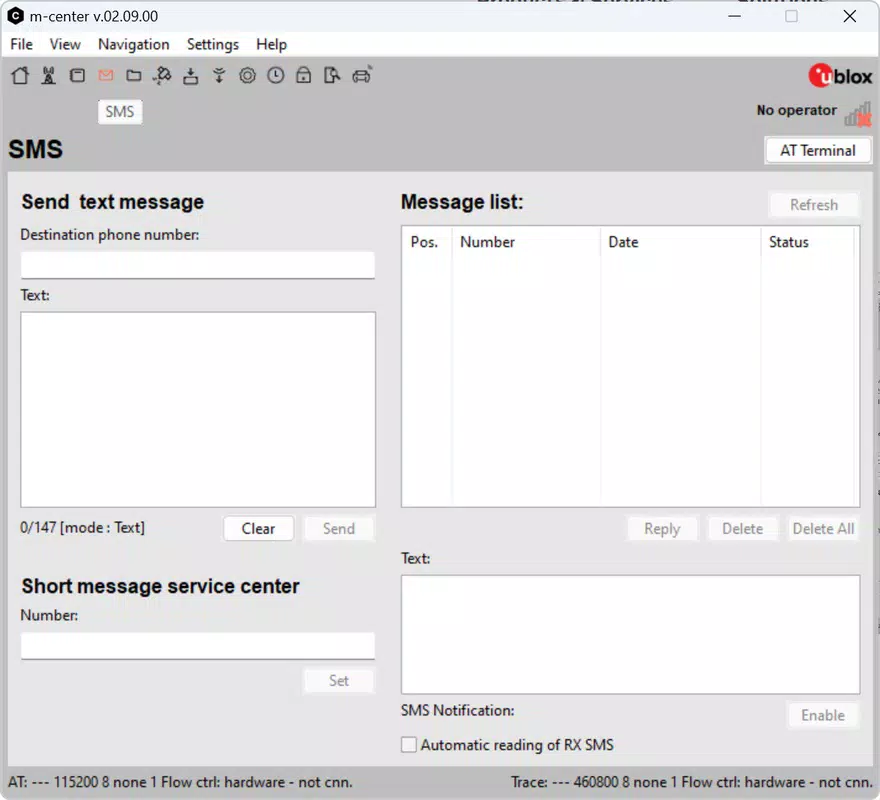Open the Home page icon
This screenshot has height=800, width=880.
click(20, 75)
